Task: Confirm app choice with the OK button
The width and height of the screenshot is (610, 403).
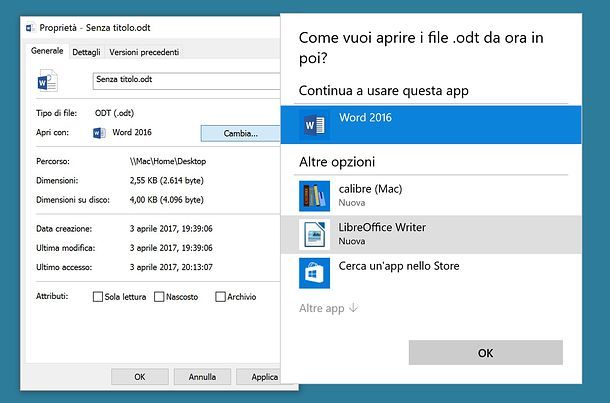Action: (486, 353)
